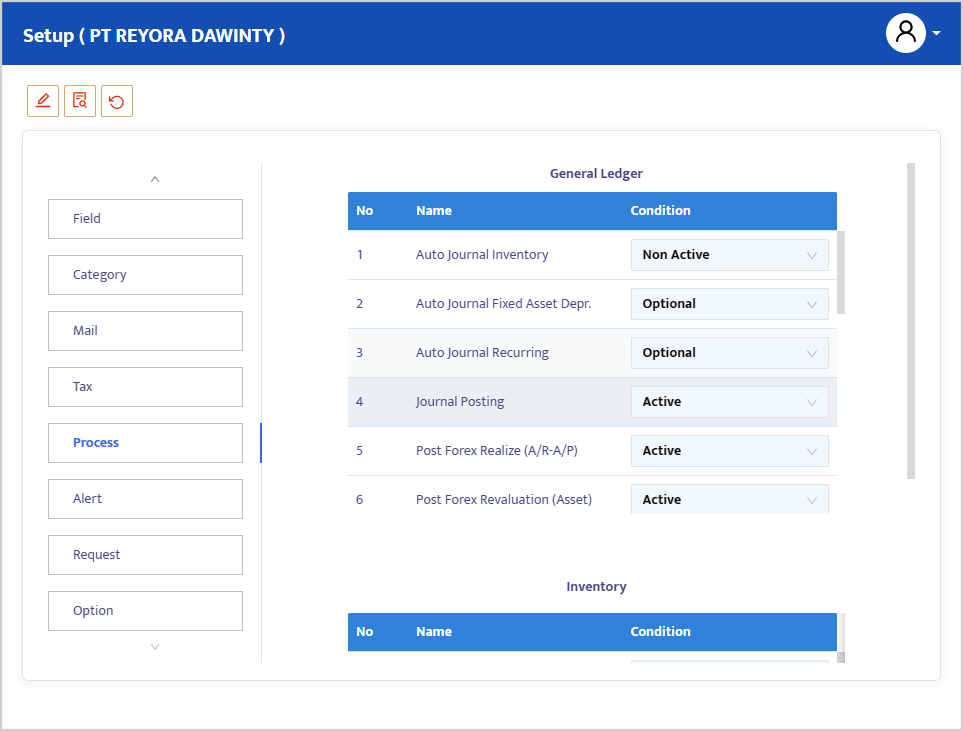Screen dimensions: 963x731
Task: Open Auto Journal Fixed Asset Depr. condition dropdown
Action: point(730,303)
